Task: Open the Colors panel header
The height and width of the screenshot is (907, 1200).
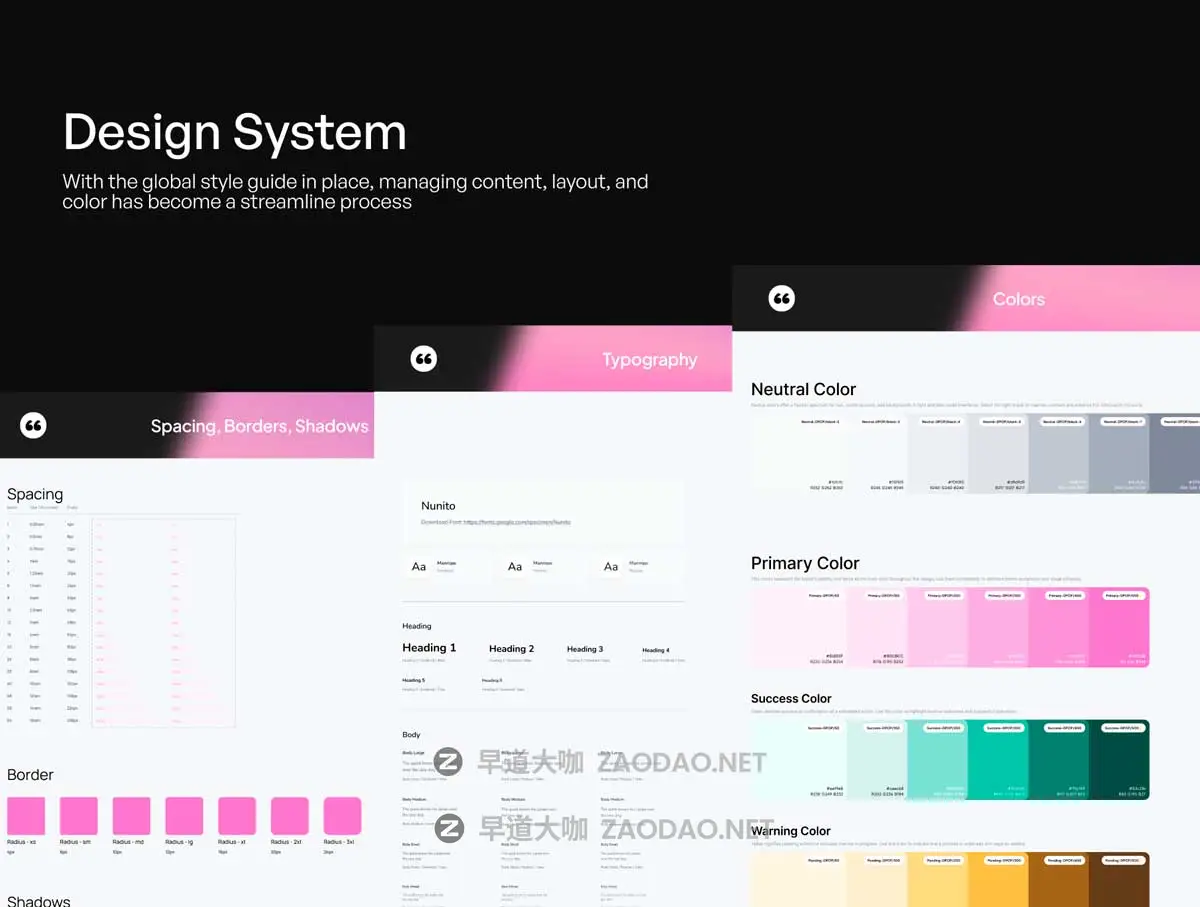Action: tap(1018, 299)
